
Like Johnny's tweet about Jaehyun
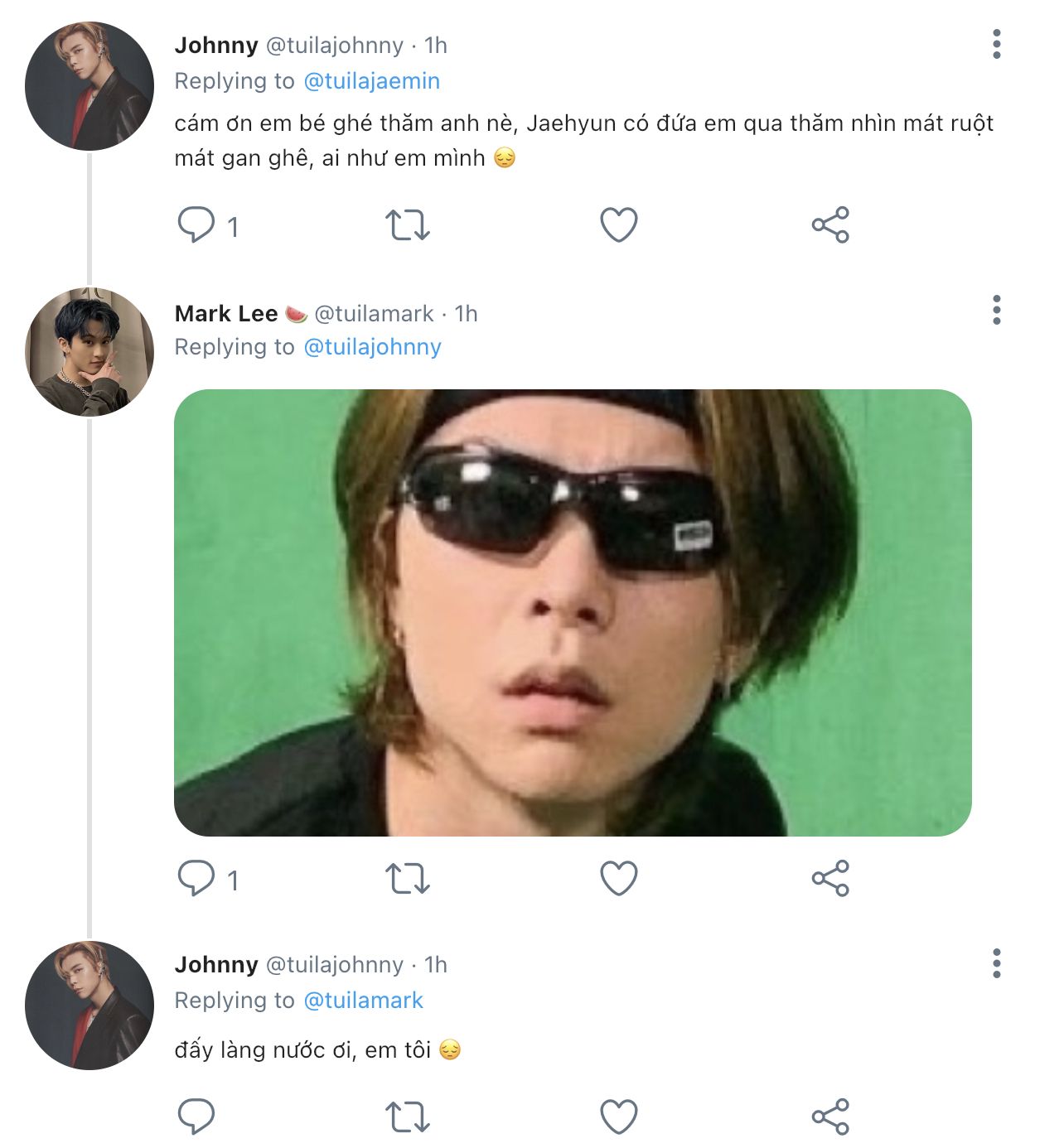tap(618, 224)
